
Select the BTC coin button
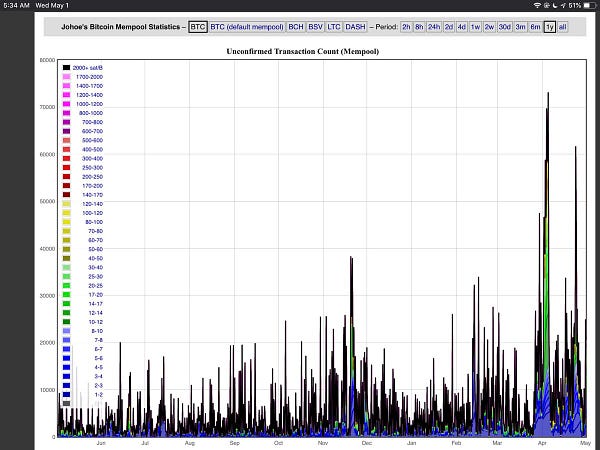(197, 27)
